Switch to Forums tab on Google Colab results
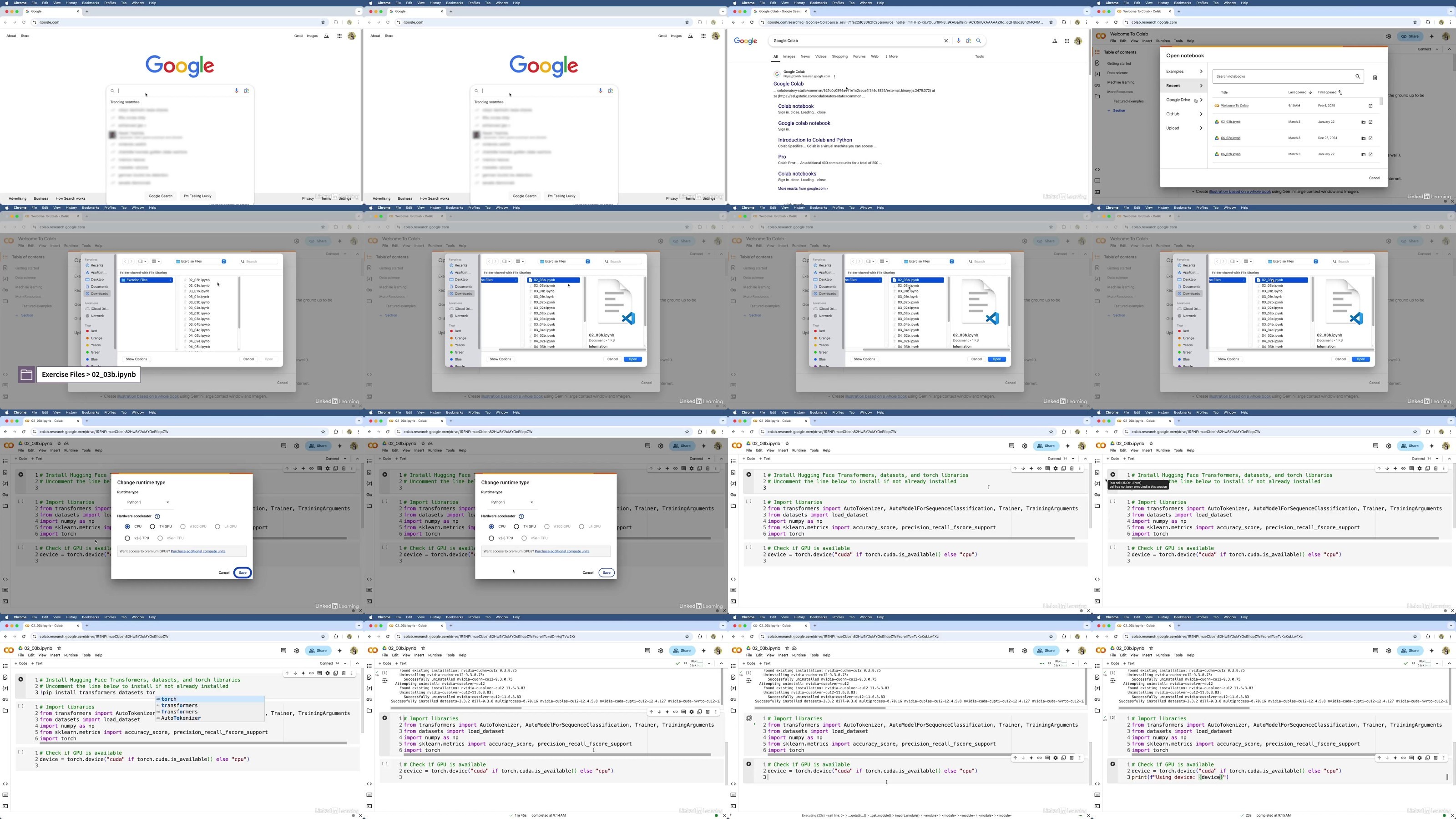The image size is (1456, 819). pos(859,56)
